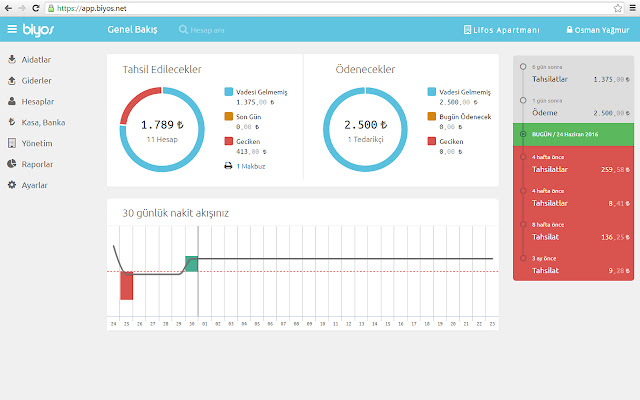Click the bookmark star icon

point(618,8)
